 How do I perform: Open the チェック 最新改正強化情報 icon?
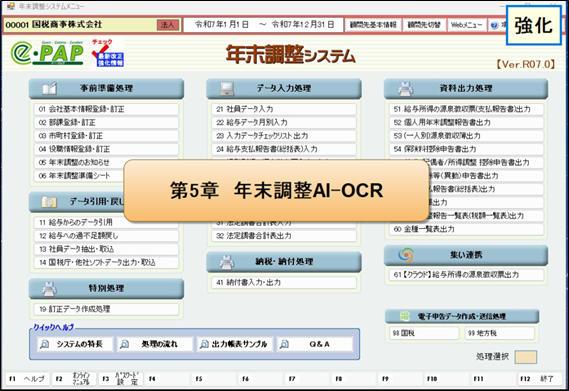pos(107,53)
